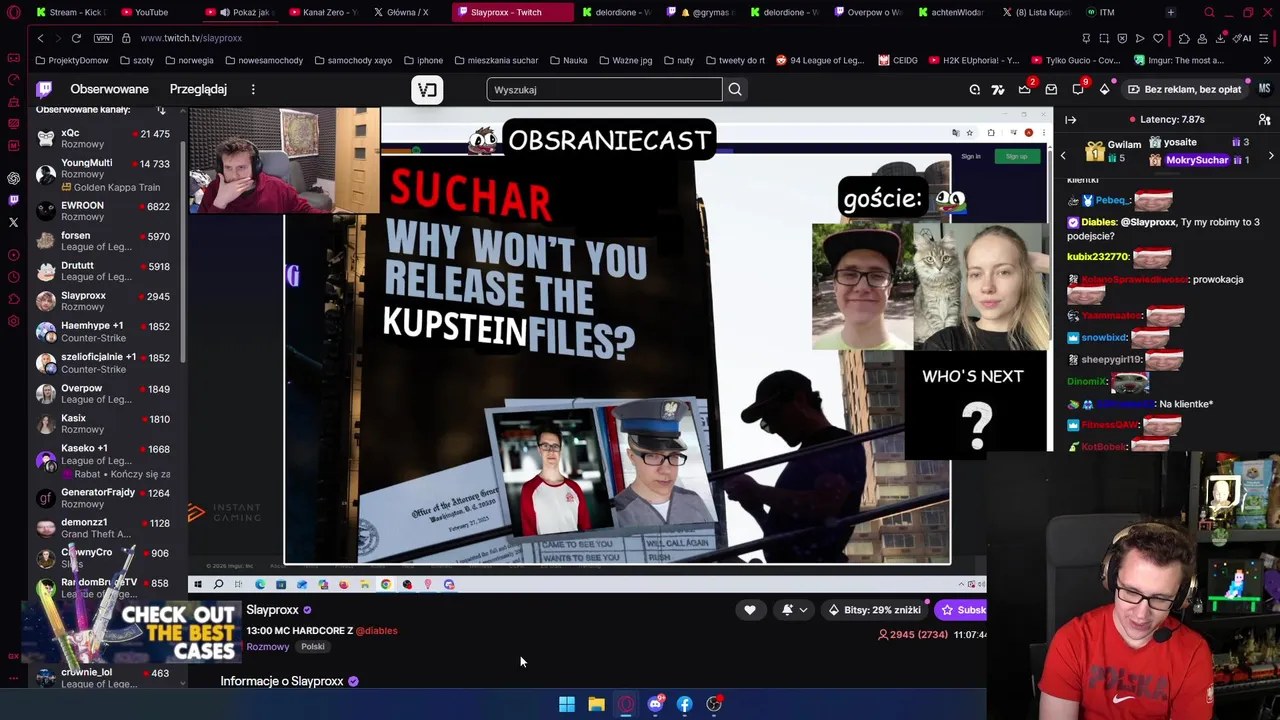This screenshot has width=1280, height=720.
Task: Open the Obserwowane tab
Action: click(x=109, y=89)
